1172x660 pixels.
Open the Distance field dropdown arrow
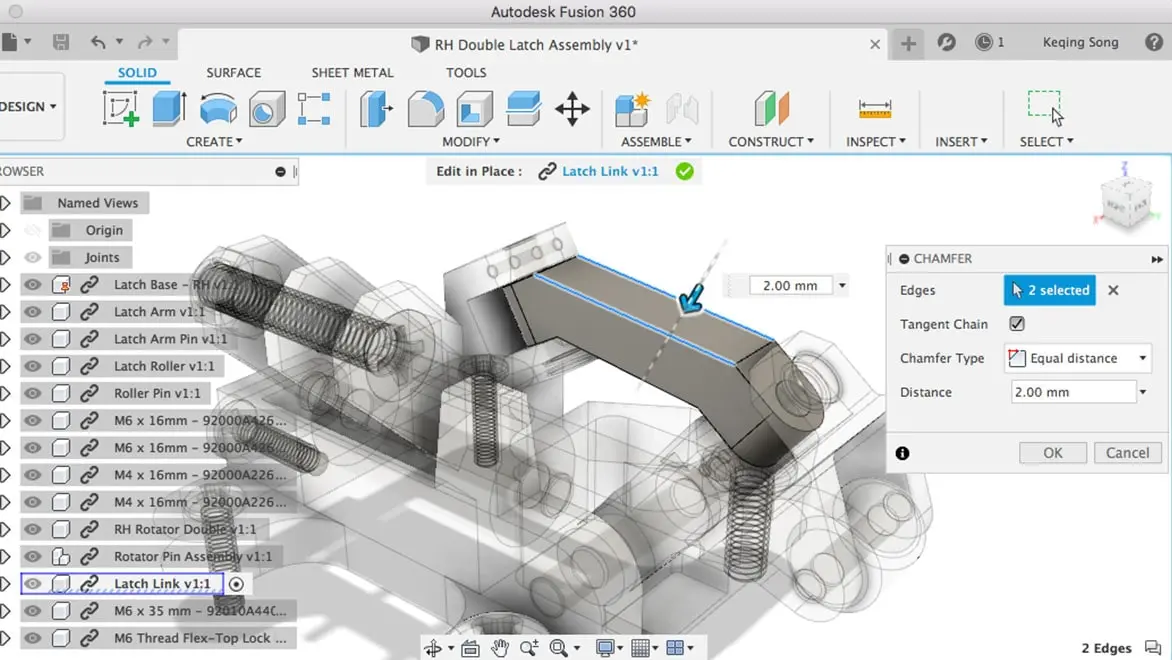pos(1143,392)
